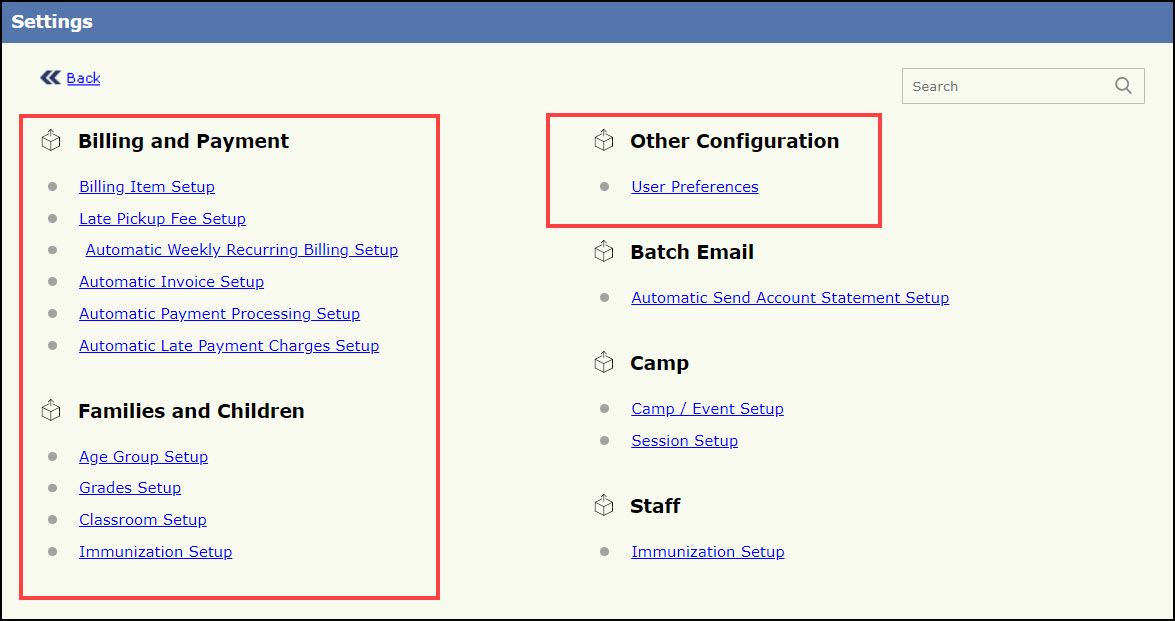This screenshot has width=1175, height=621.
Task: Select Automatic Invoice Setup link
Action: 171,282
